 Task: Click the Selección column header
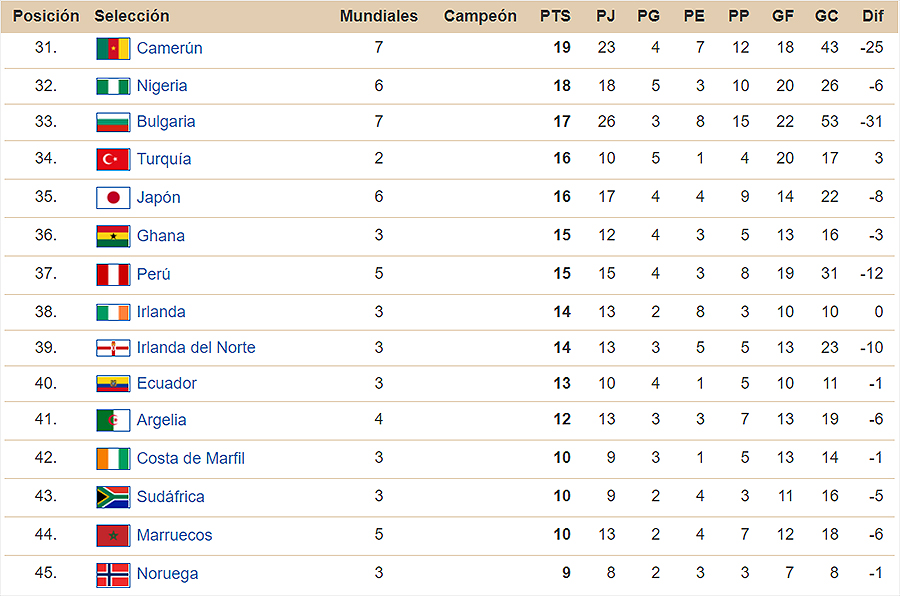click(x=132, y=16)
